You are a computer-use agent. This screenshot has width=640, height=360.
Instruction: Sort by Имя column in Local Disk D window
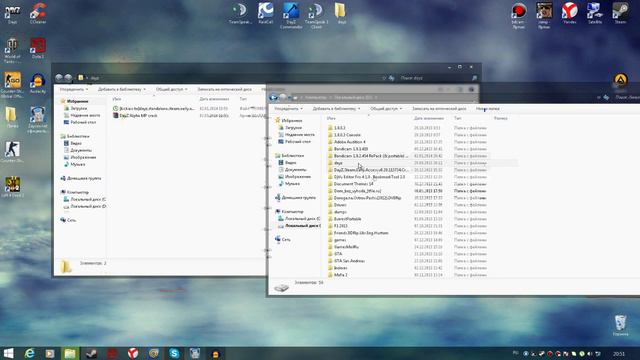tap(331, 118)
